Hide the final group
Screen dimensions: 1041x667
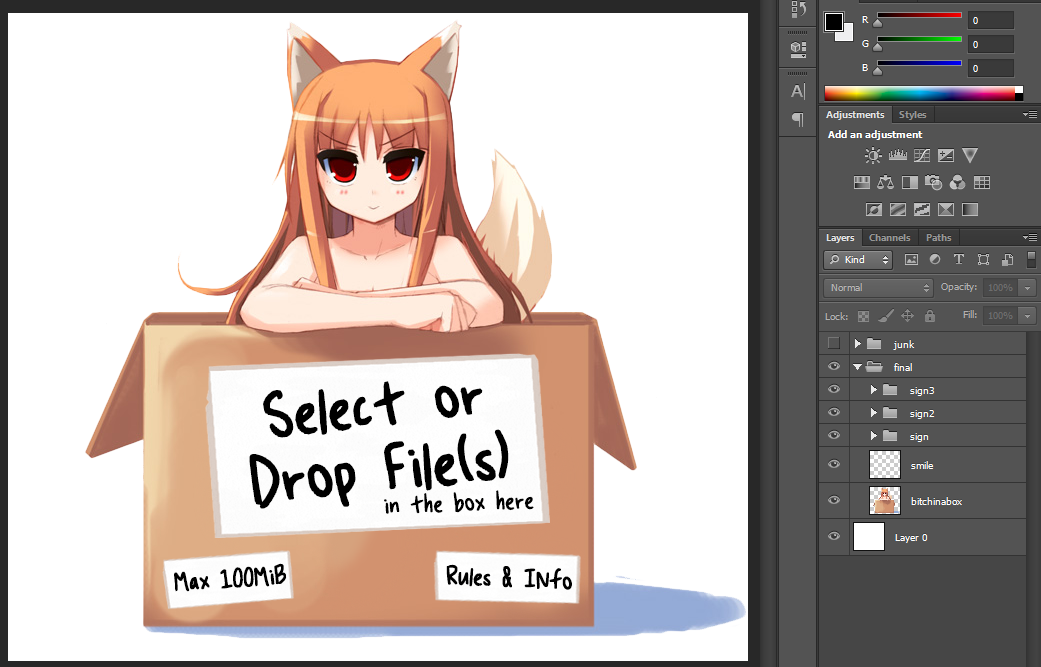click(x=834, y=366)
